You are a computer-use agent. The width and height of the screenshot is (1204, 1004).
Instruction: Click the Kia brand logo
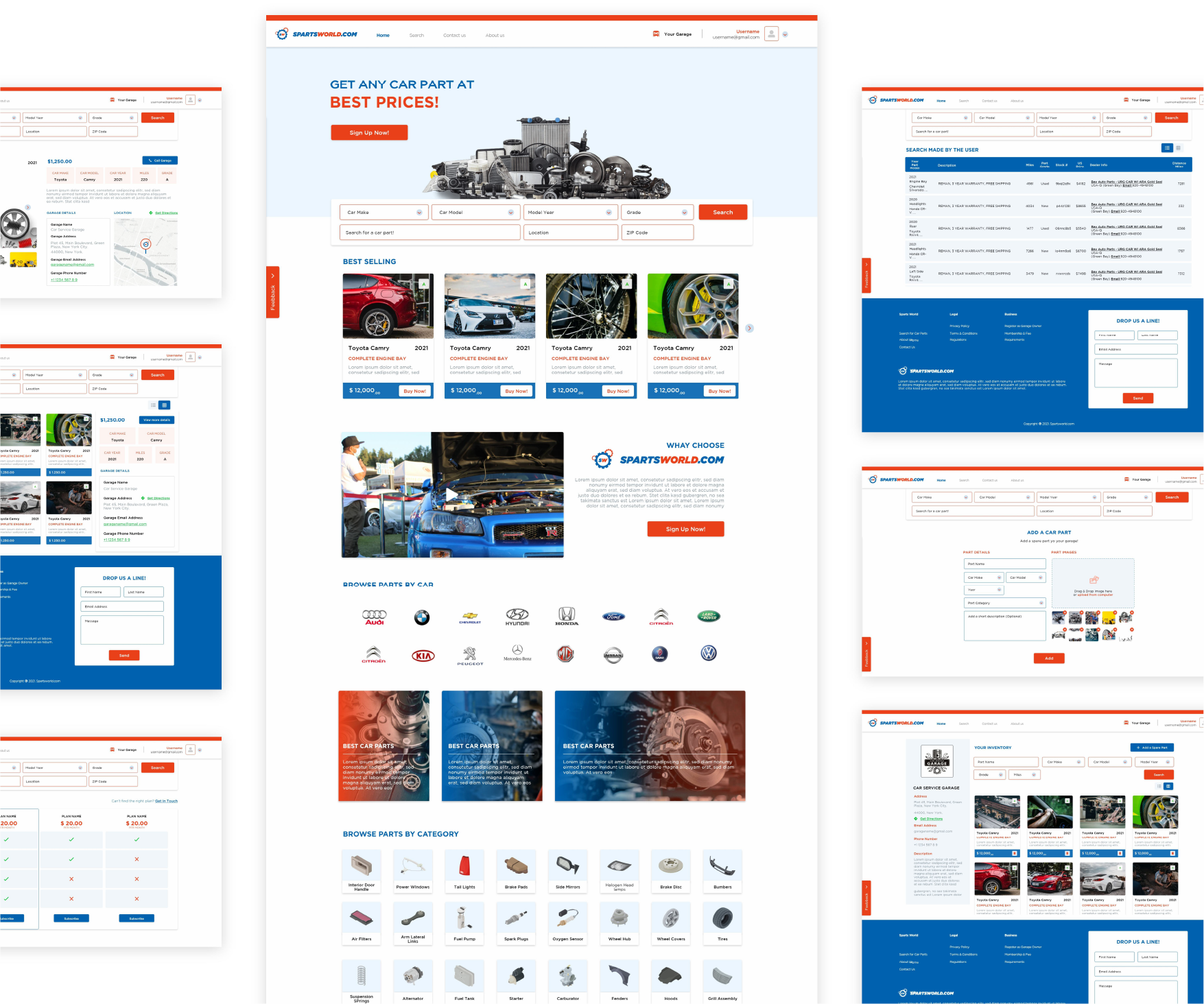coord(423,656)
